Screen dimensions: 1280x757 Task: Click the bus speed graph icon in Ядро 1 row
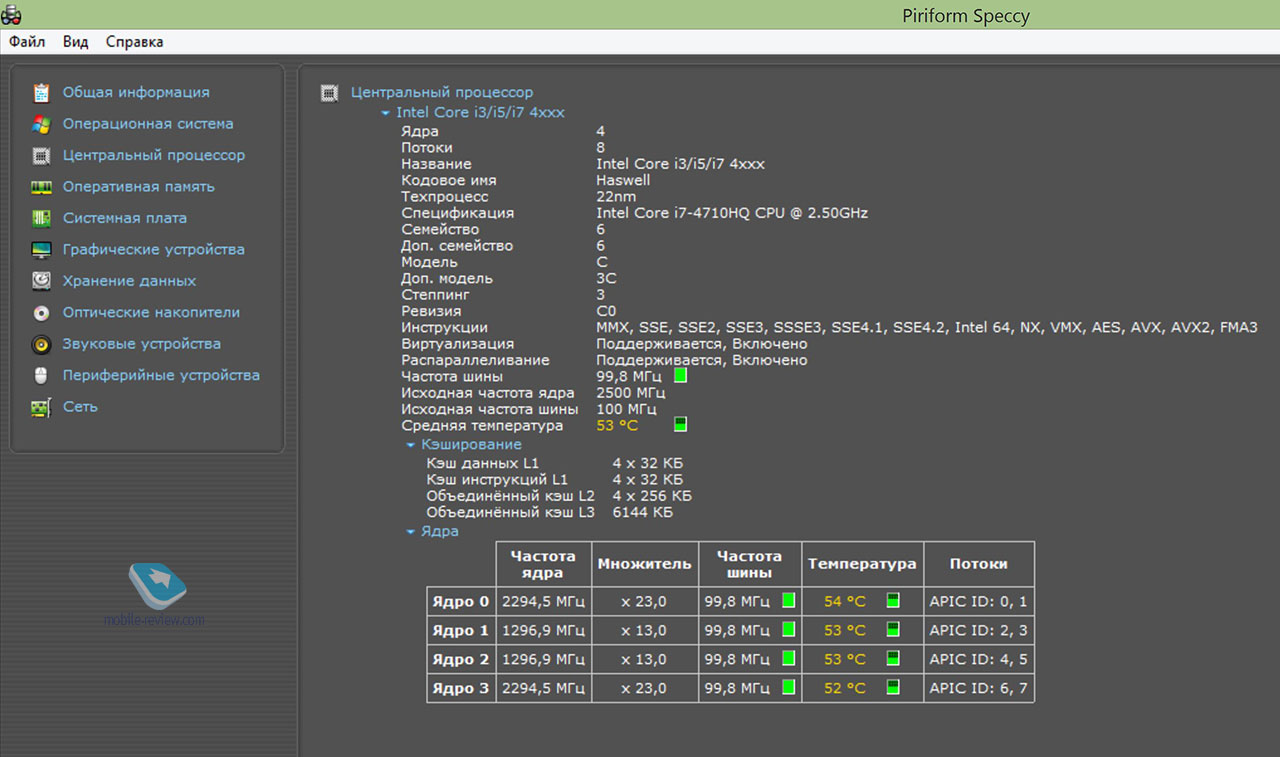point(788,630)
